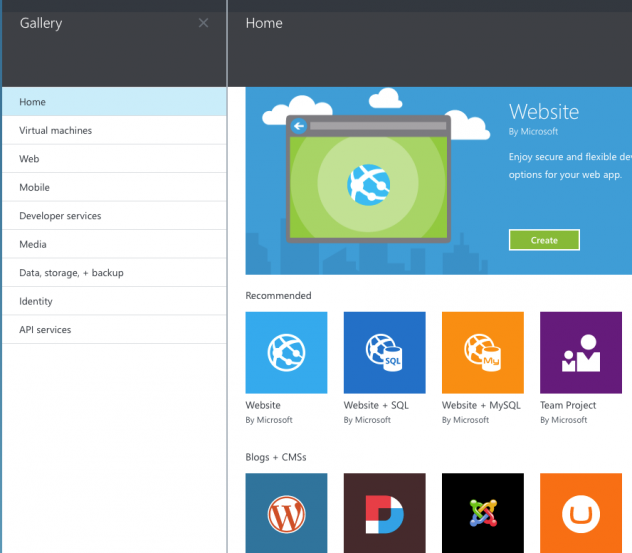Open the Virtual machines category

point(114,130)
